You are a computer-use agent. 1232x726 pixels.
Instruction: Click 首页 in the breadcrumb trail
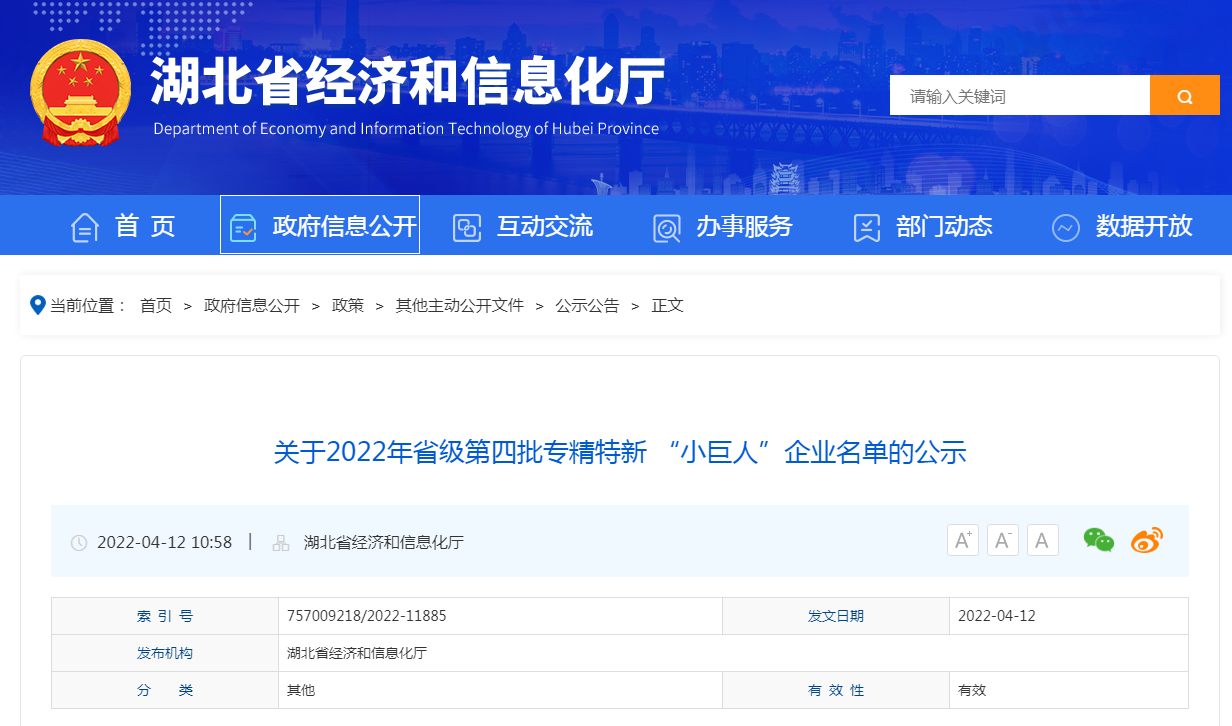tap(156, 306)
